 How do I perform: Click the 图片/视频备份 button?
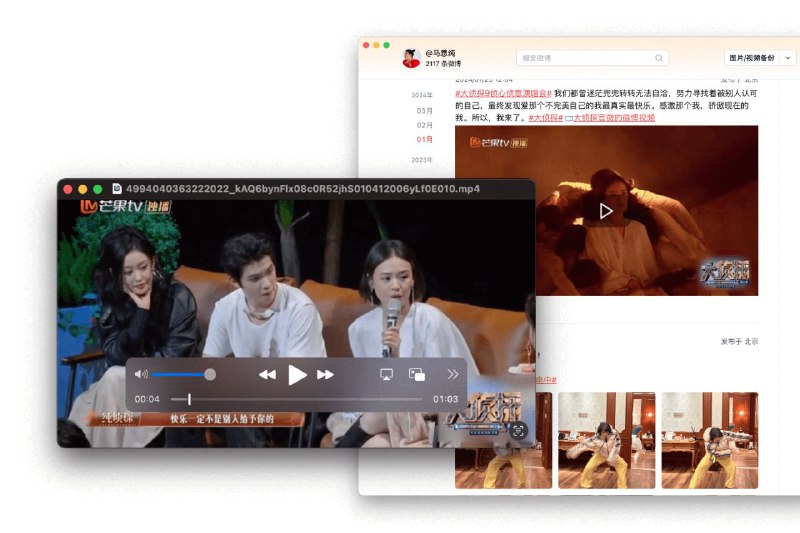click(752, 58)
